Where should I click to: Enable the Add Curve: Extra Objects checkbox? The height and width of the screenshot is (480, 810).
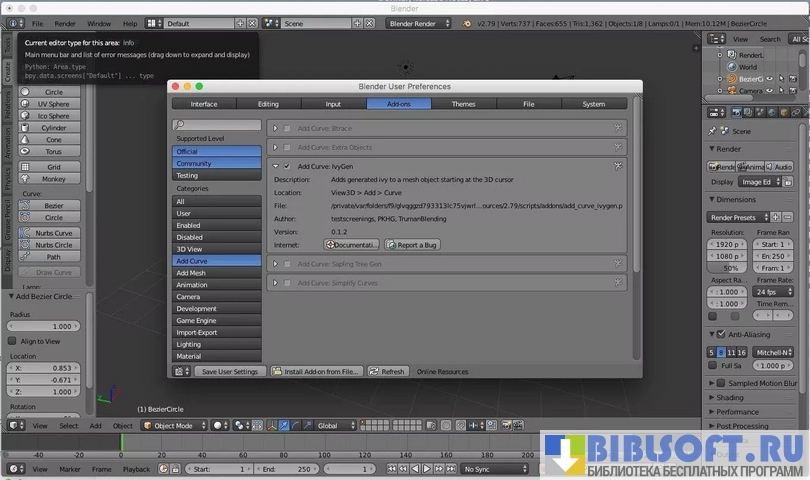point(287,147)
